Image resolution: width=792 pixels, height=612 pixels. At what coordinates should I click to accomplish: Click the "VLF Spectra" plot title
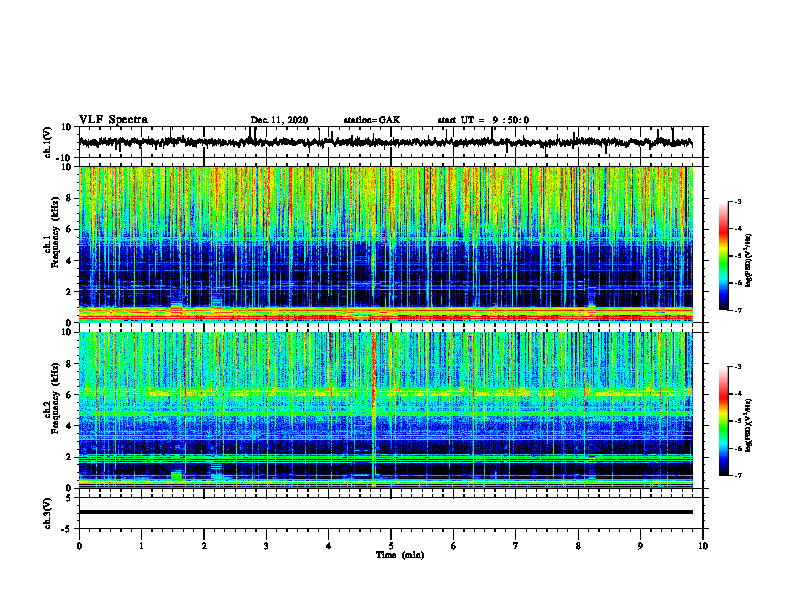pos(113,120)
